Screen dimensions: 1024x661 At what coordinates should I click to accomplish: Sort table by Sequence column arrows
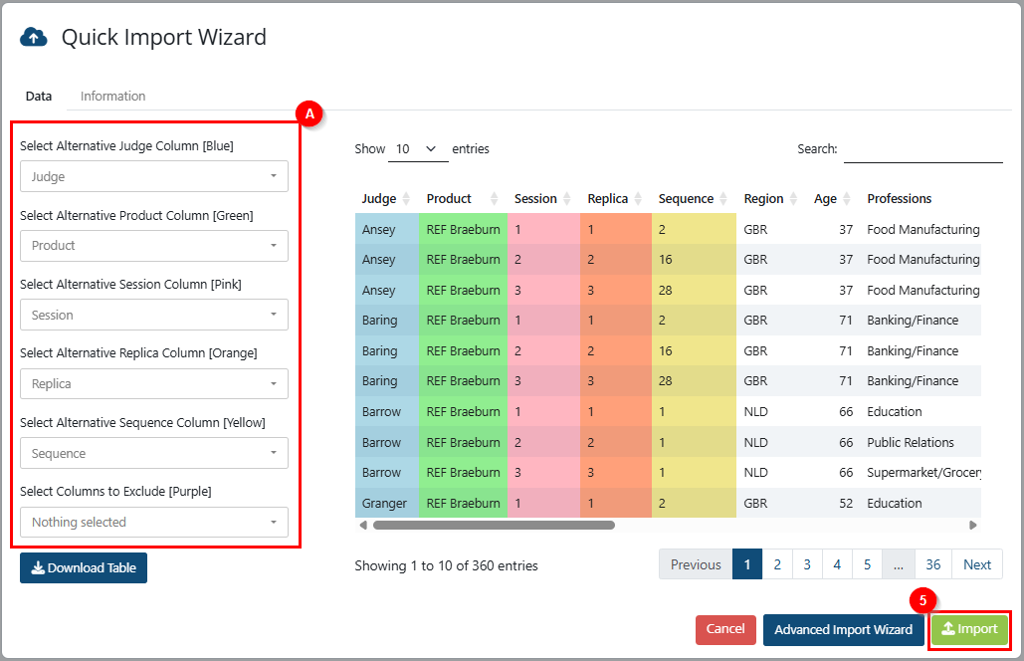(723, 199)
